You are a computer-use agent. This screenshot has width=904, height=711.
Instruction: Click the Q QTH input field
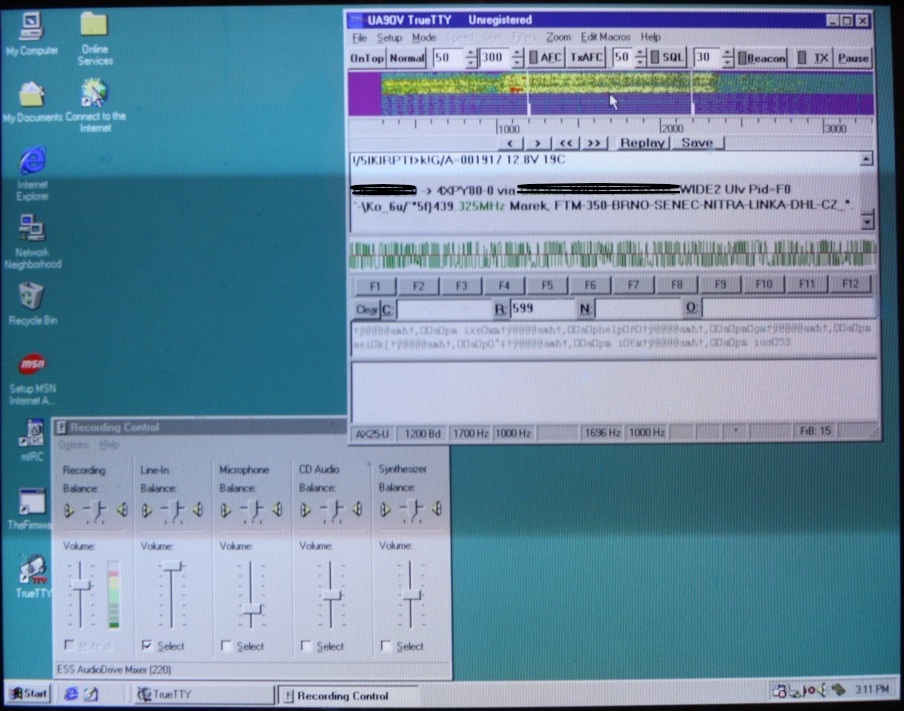[789, 307]
